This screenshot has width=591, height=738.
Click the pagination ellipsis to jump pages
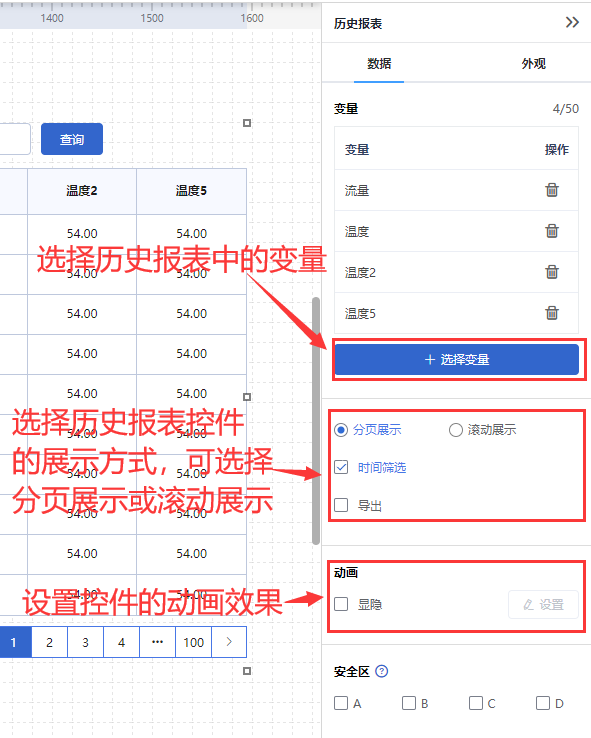pos(158,642)
